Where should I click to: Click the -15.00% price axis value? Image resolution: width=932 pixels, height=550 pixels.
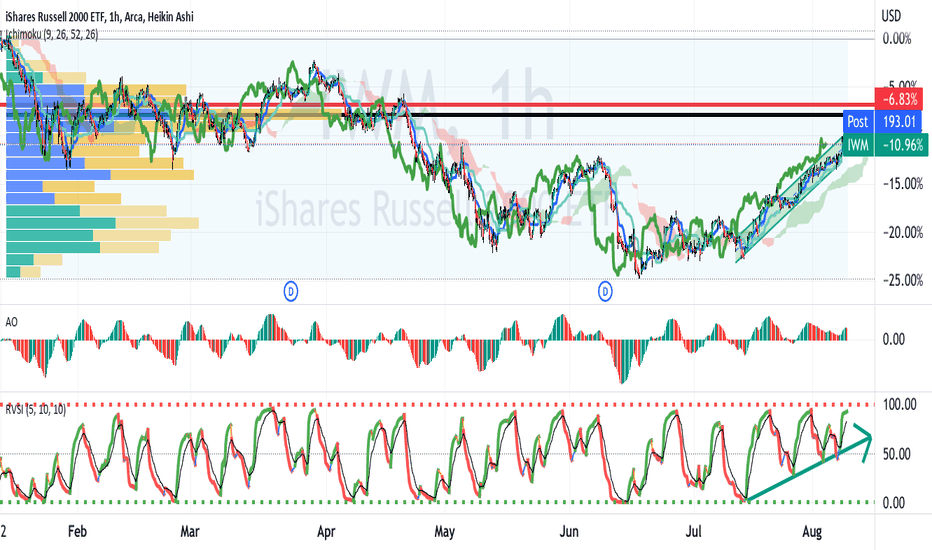pos(903,184)
